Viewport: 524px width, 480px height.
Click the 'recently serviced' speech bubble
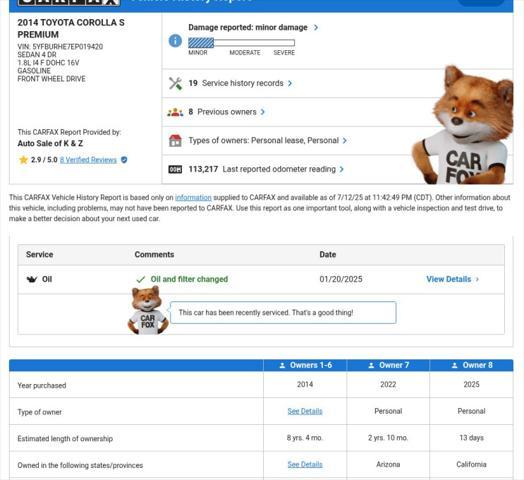(283, 313)
